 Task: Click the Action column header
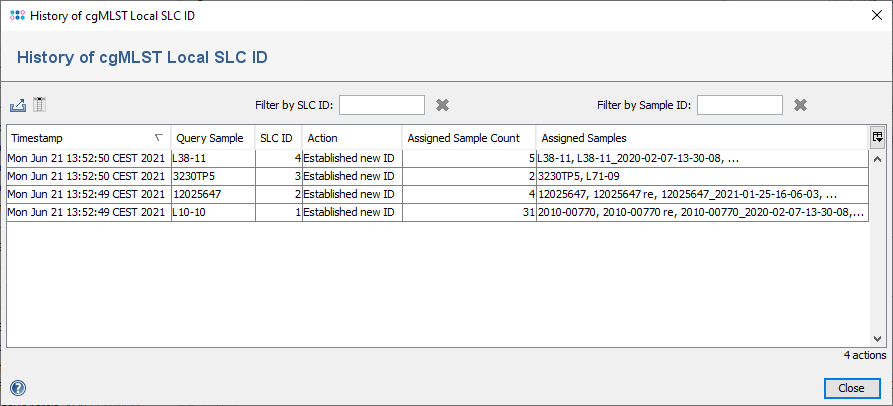(351, 138)
